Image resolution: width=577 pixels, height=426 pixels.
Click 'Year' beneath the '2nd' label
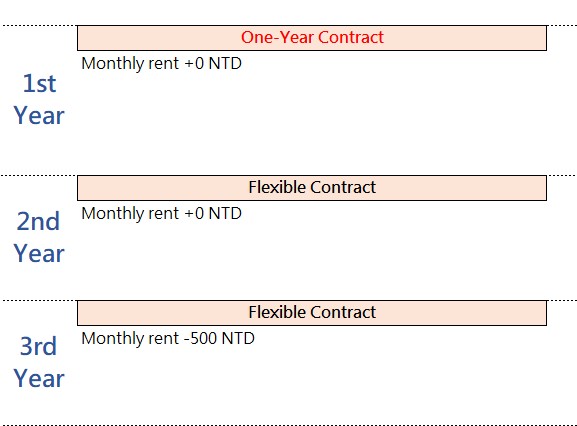pyautogui.click(x=39, y=253)
